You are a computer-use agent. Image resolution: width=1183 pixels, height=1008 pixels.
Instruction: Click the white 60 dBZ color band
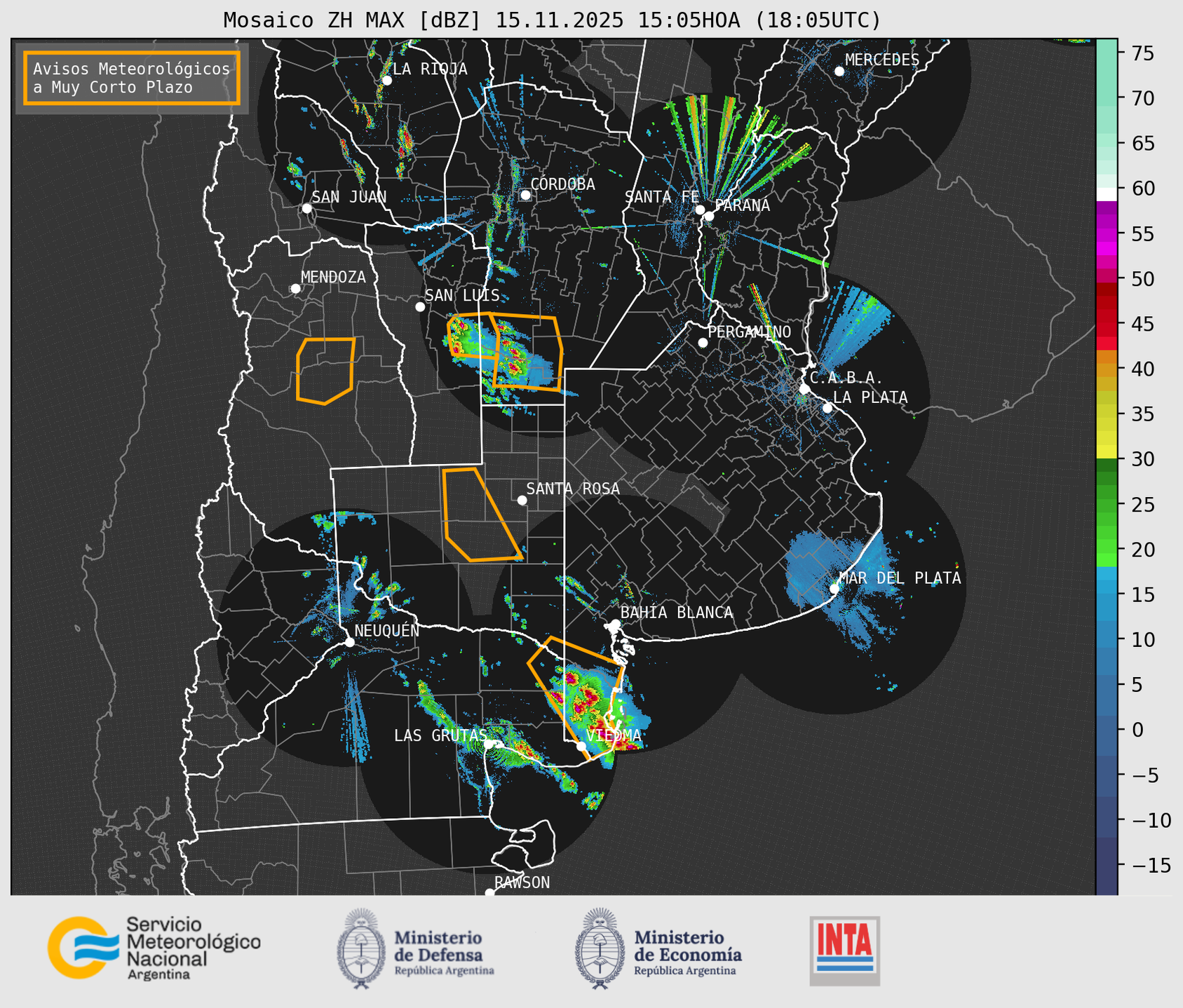tap(1106, 193)
